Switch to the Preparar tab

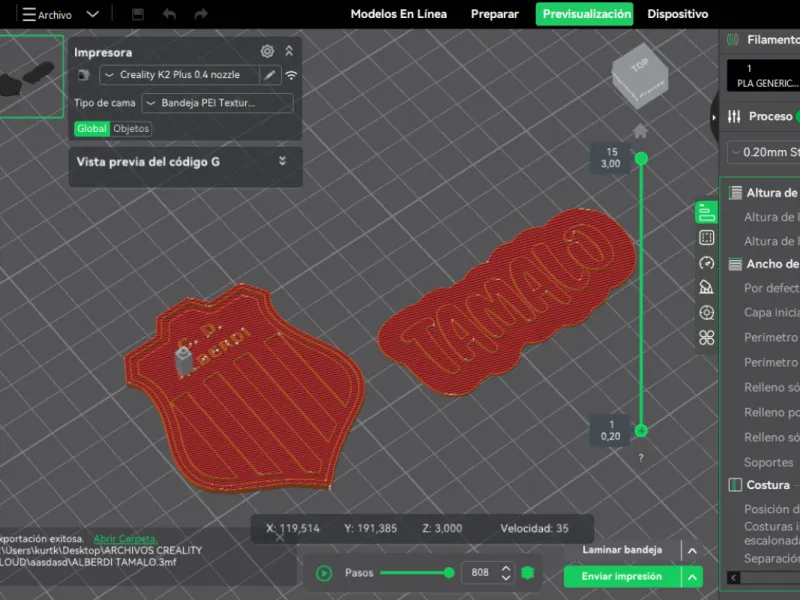click(494, 14)
